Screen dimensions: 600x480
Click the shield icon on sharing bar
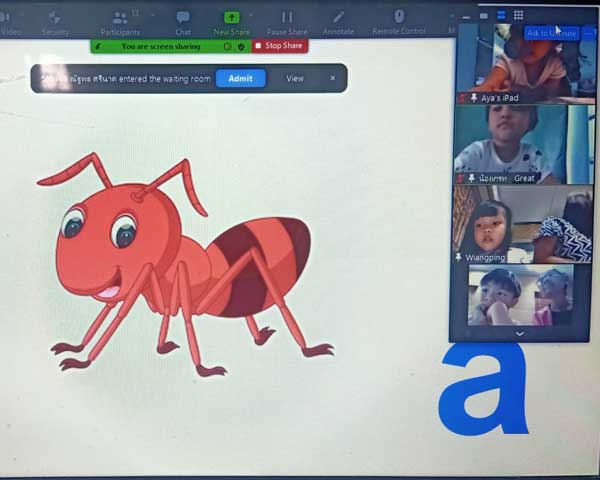click(x=241, y=46)
